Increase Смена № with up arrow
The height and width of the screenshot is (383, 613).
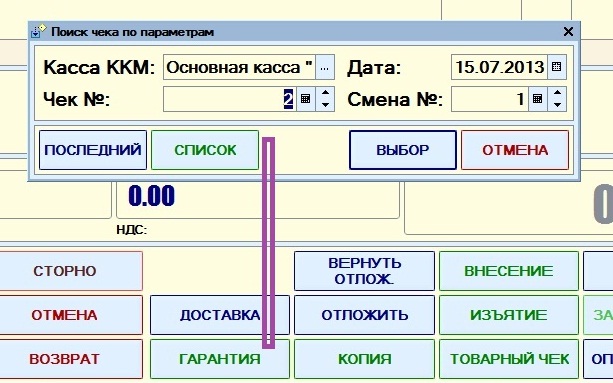[x=557, y=93]
